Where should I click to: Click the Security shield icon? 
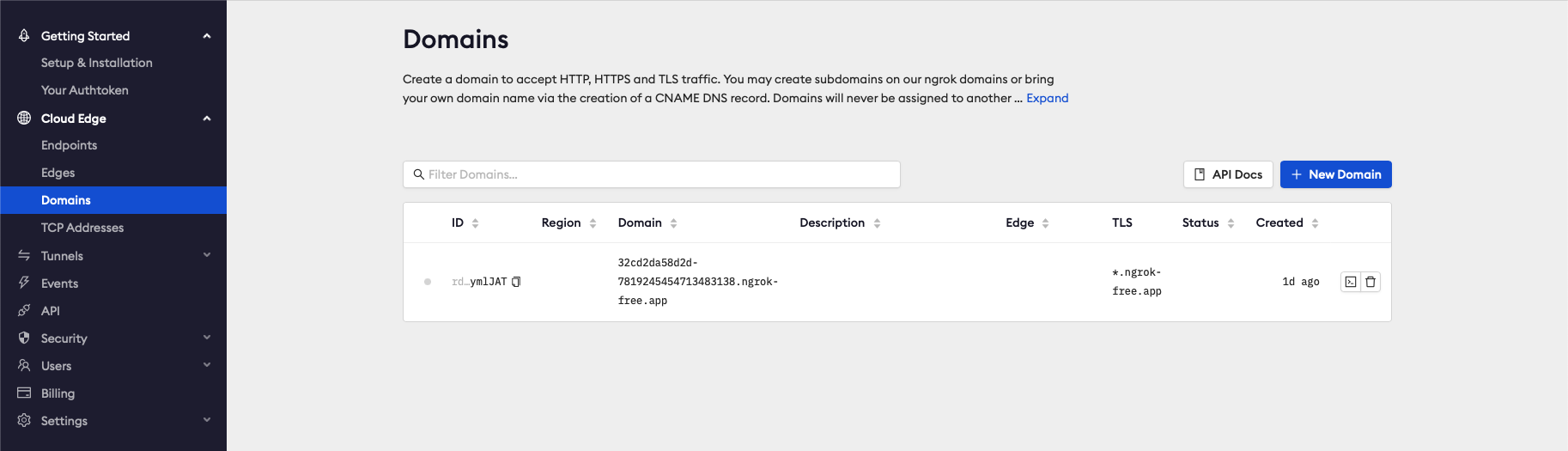[x=24, y=338]
